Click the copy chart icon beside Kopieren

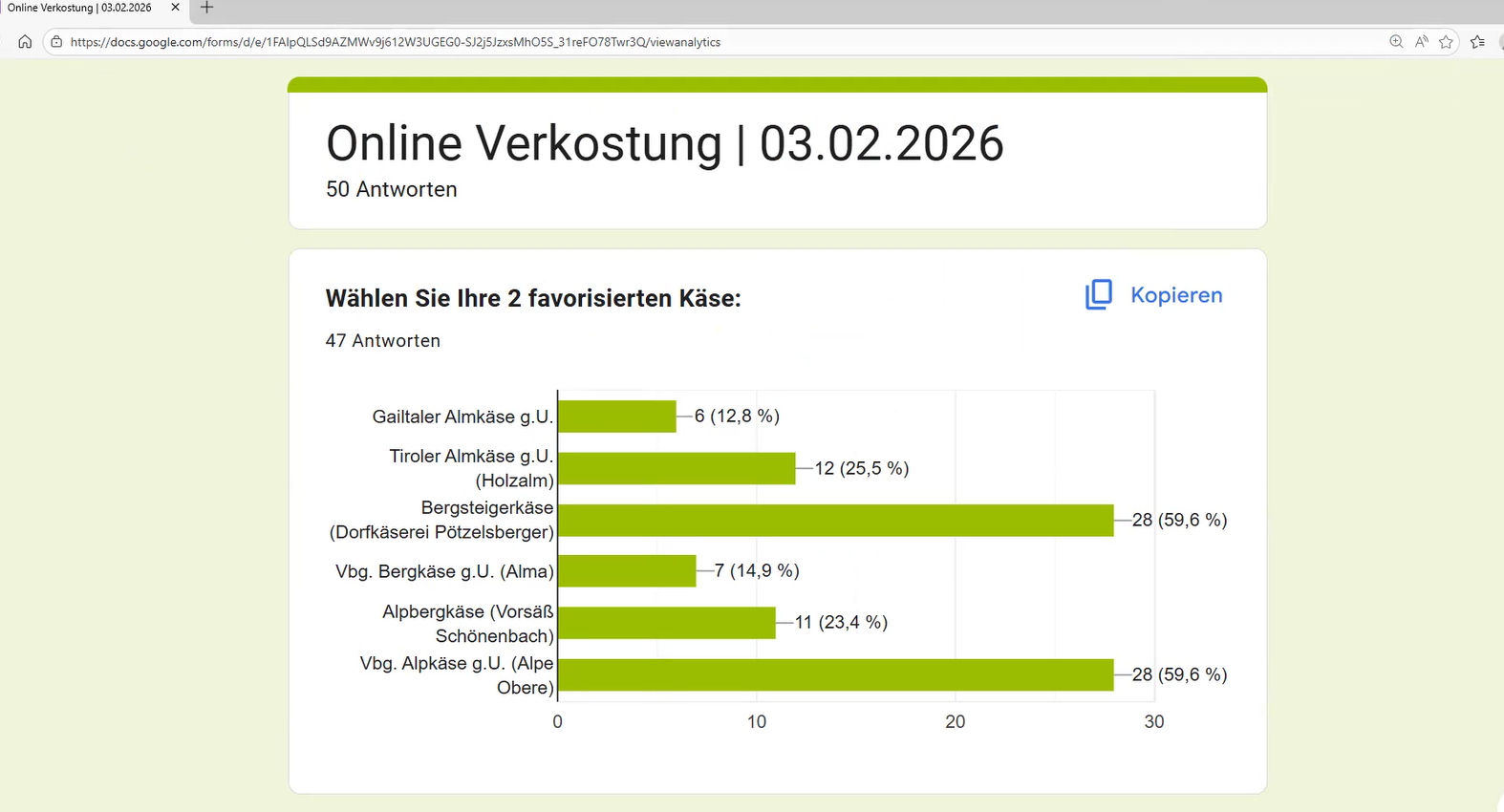click(1099, 294)
